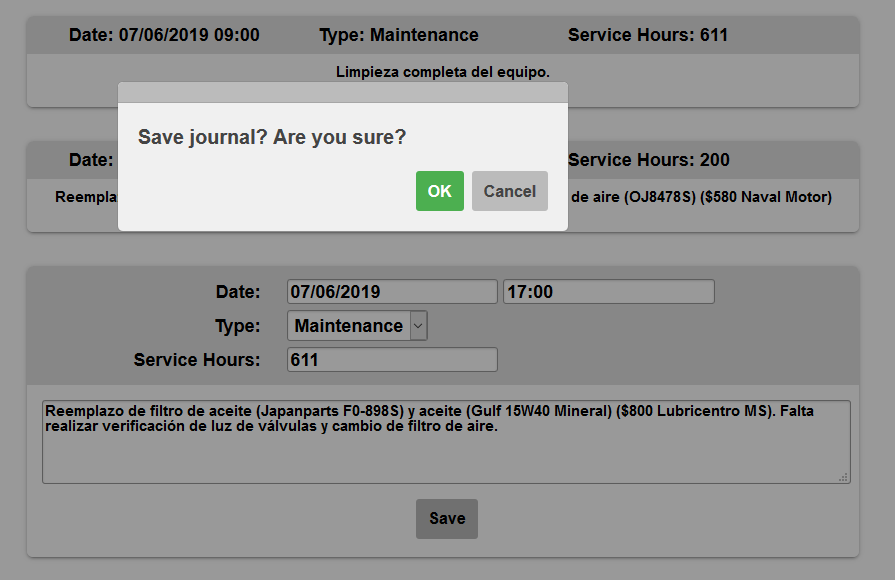Click 'Type: Maintenance' in the first entry header
Image resolution: width=895 pixels, height=580 pixels.
(399, 35)
